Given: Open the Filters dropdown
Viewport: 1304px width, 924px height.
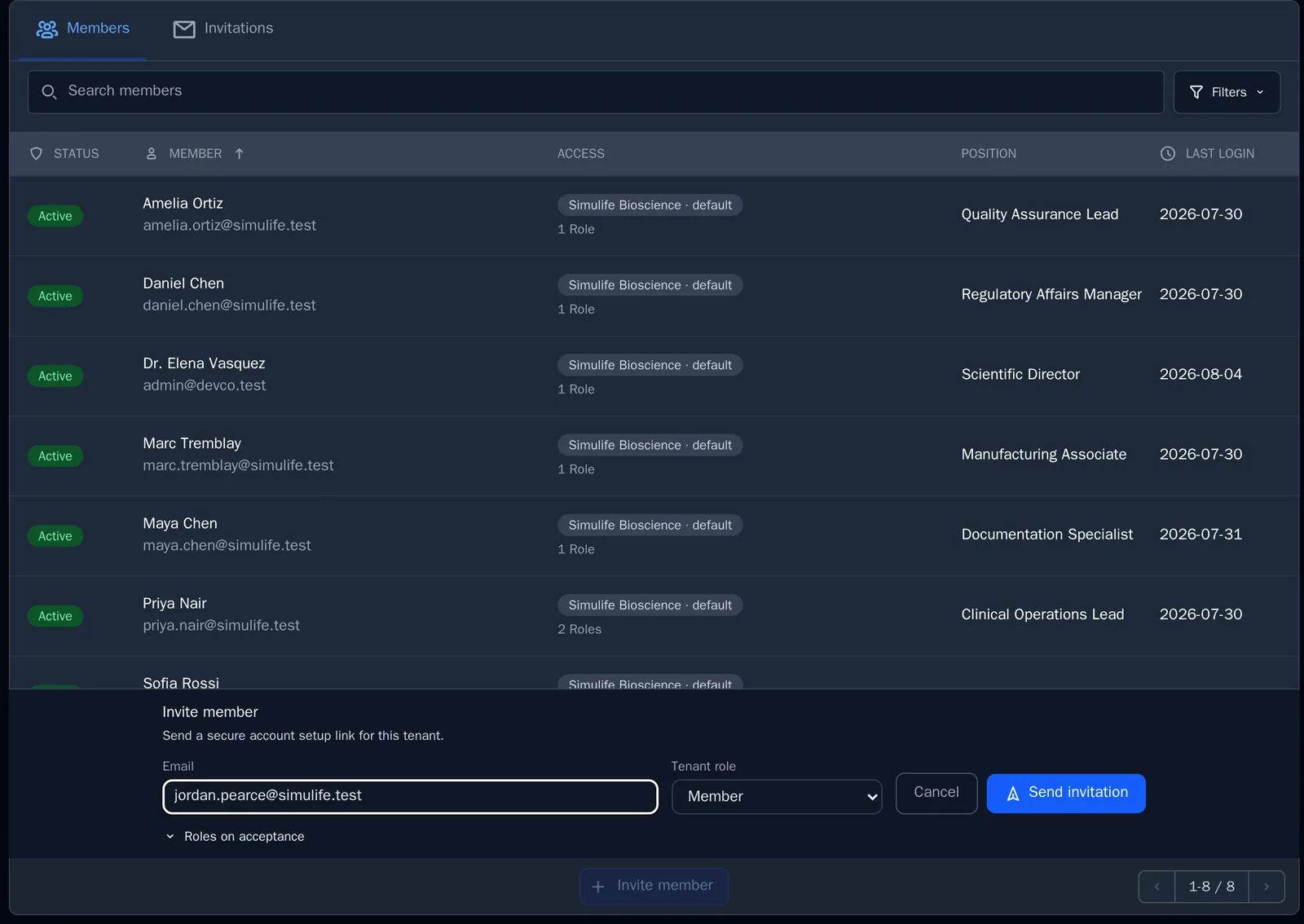Looking at the screenshot, I should click(1227, 92).
